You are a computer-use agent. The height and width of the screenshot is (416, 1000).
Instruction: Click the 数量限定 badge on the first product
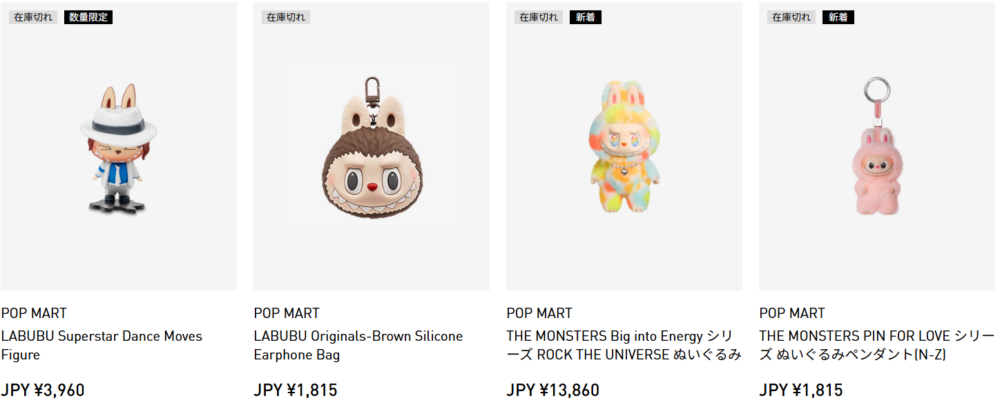(89, 17)
